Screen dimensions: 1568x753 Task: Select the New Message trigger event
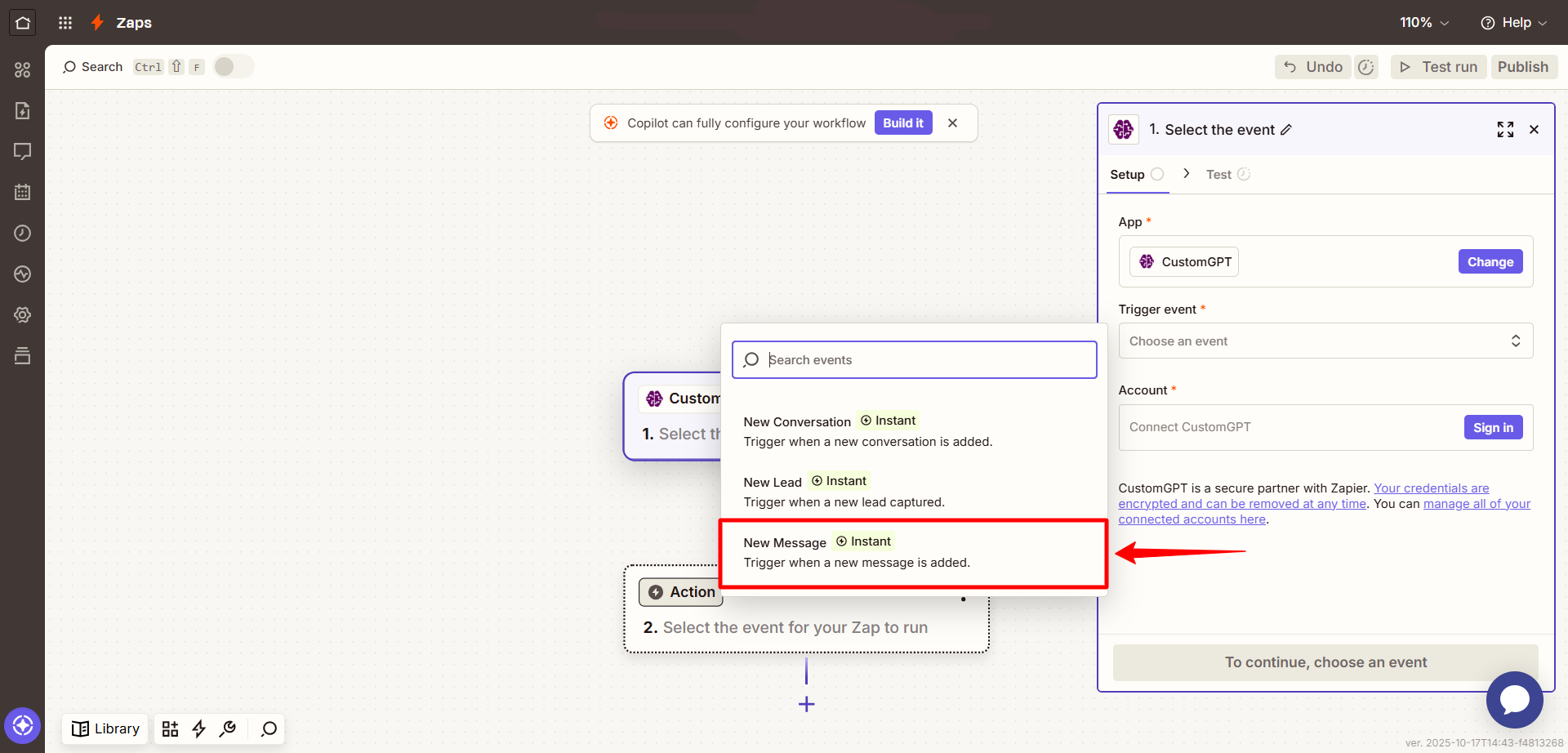913,552
